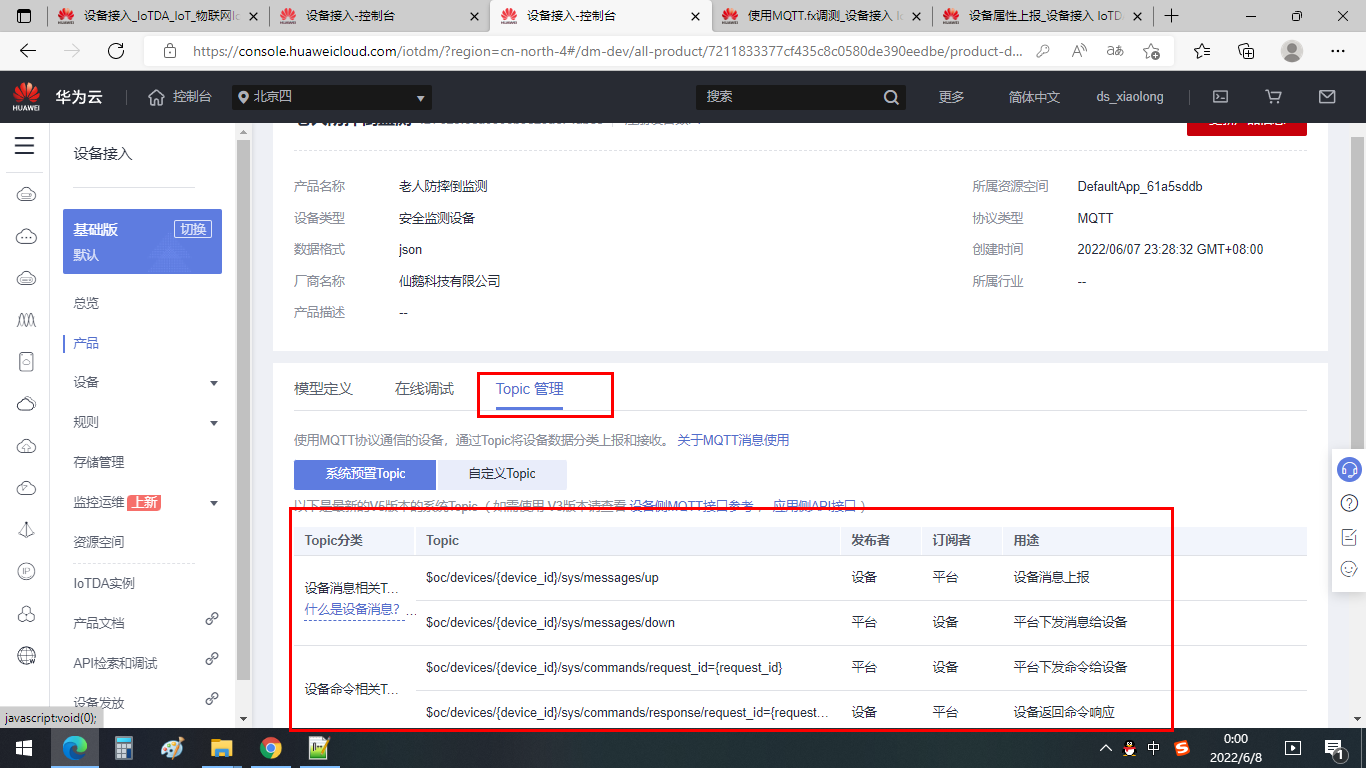
Task: Click the 切换 edition switch button
Action: tap(193, 229)
